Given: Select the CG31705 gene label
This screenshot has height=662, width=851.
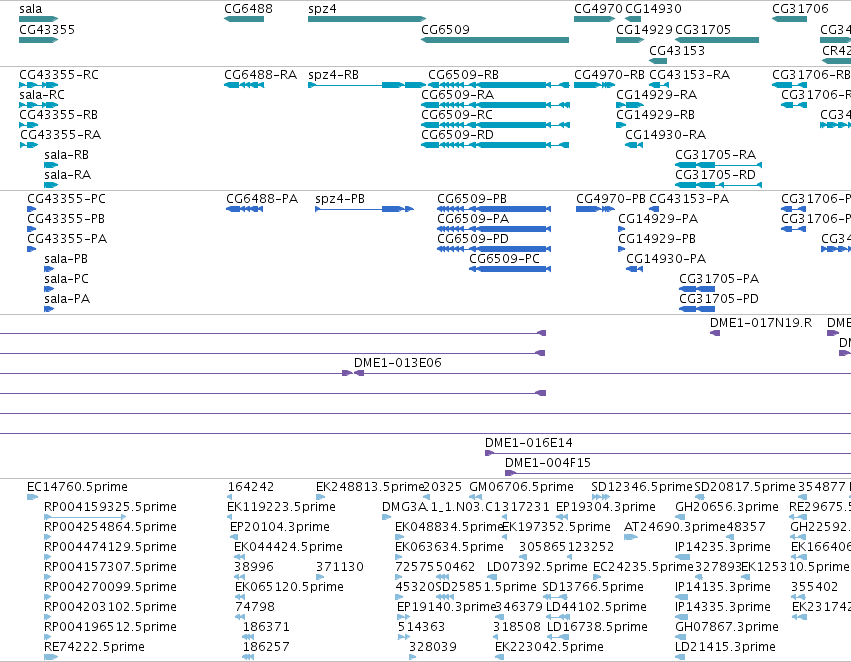Looking at the screenshot, I should [x=703, y=29].
